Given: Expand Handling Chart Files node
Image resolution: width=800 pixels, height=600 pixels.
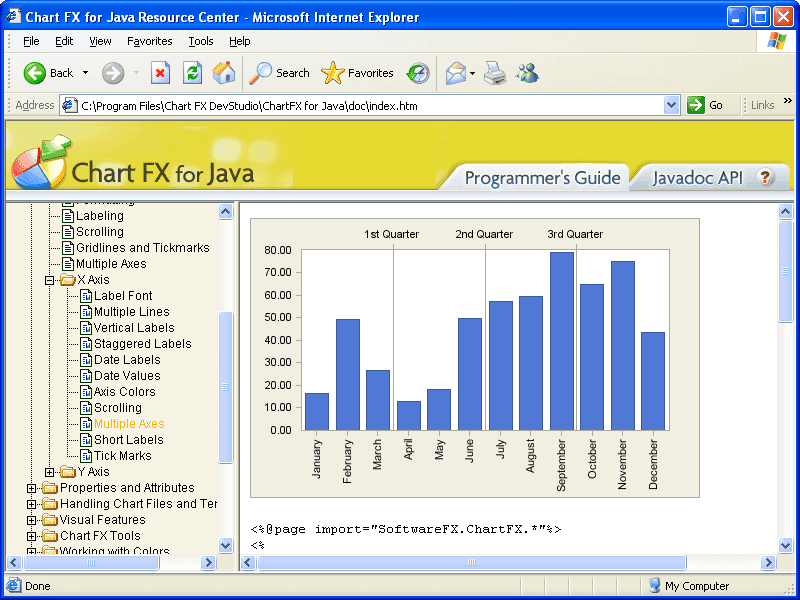Looking at the screenshot, I should point(32,504).
